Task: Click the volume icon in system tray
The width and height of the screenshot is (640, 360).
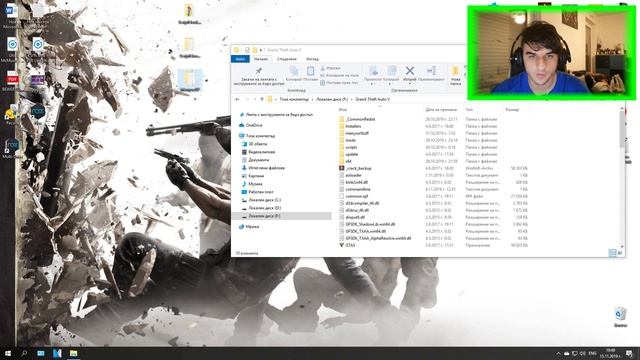Action: point(583,353)
